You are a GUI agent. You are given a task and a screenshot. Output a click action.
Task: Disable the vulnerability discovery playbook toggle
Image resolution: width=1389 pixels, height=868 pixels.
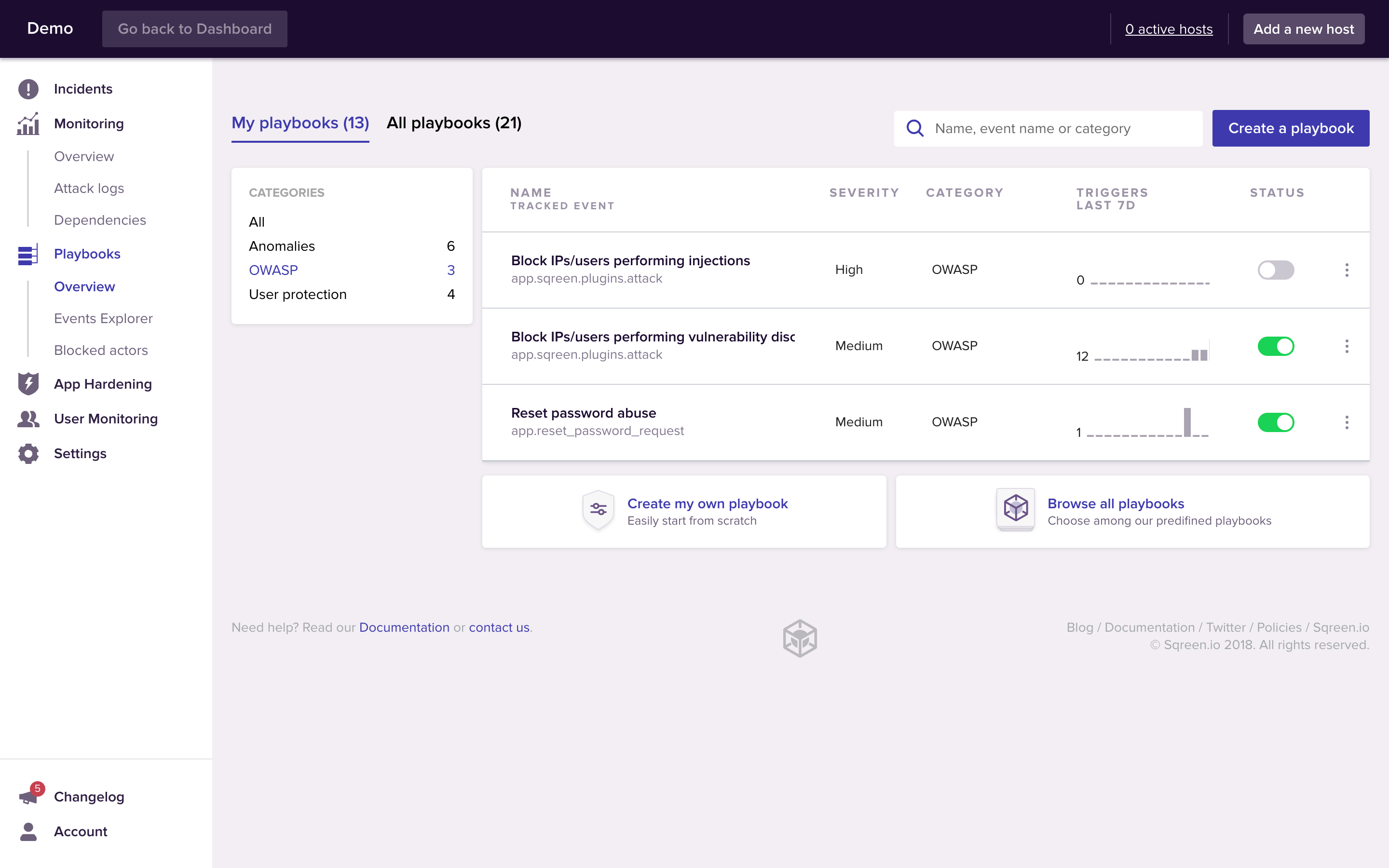click(1275, 346)
